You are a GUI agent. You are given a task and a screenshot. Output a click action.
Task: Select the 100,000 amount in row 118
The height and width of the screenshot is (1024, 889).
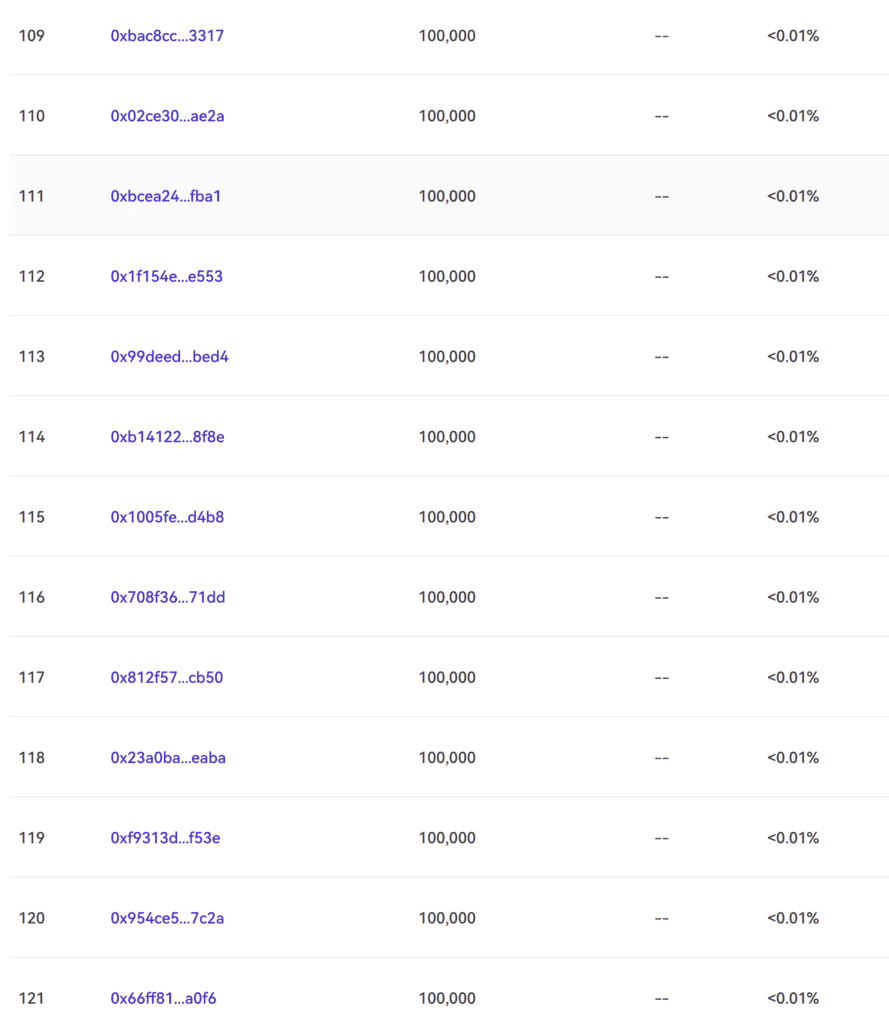(447, 758)
